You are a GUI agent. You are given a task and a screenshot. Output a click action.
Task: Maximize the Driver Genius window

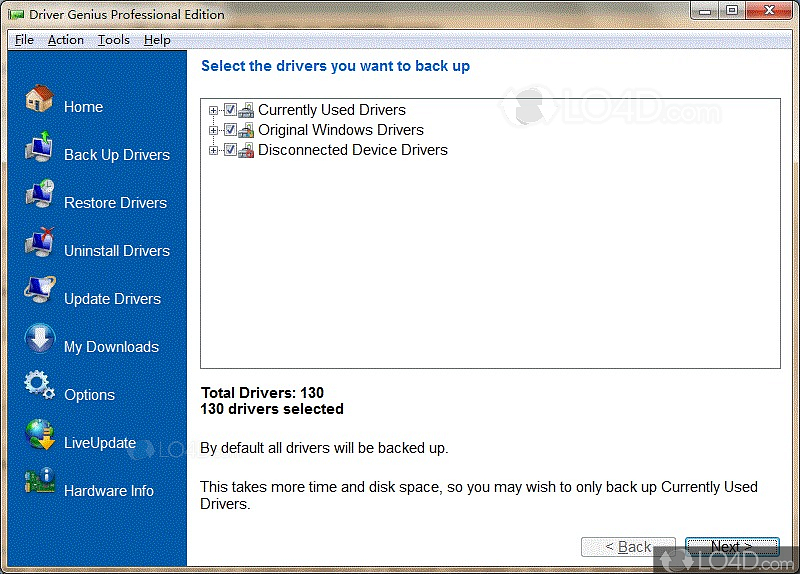pyautogui.click(x=732, y=11)
